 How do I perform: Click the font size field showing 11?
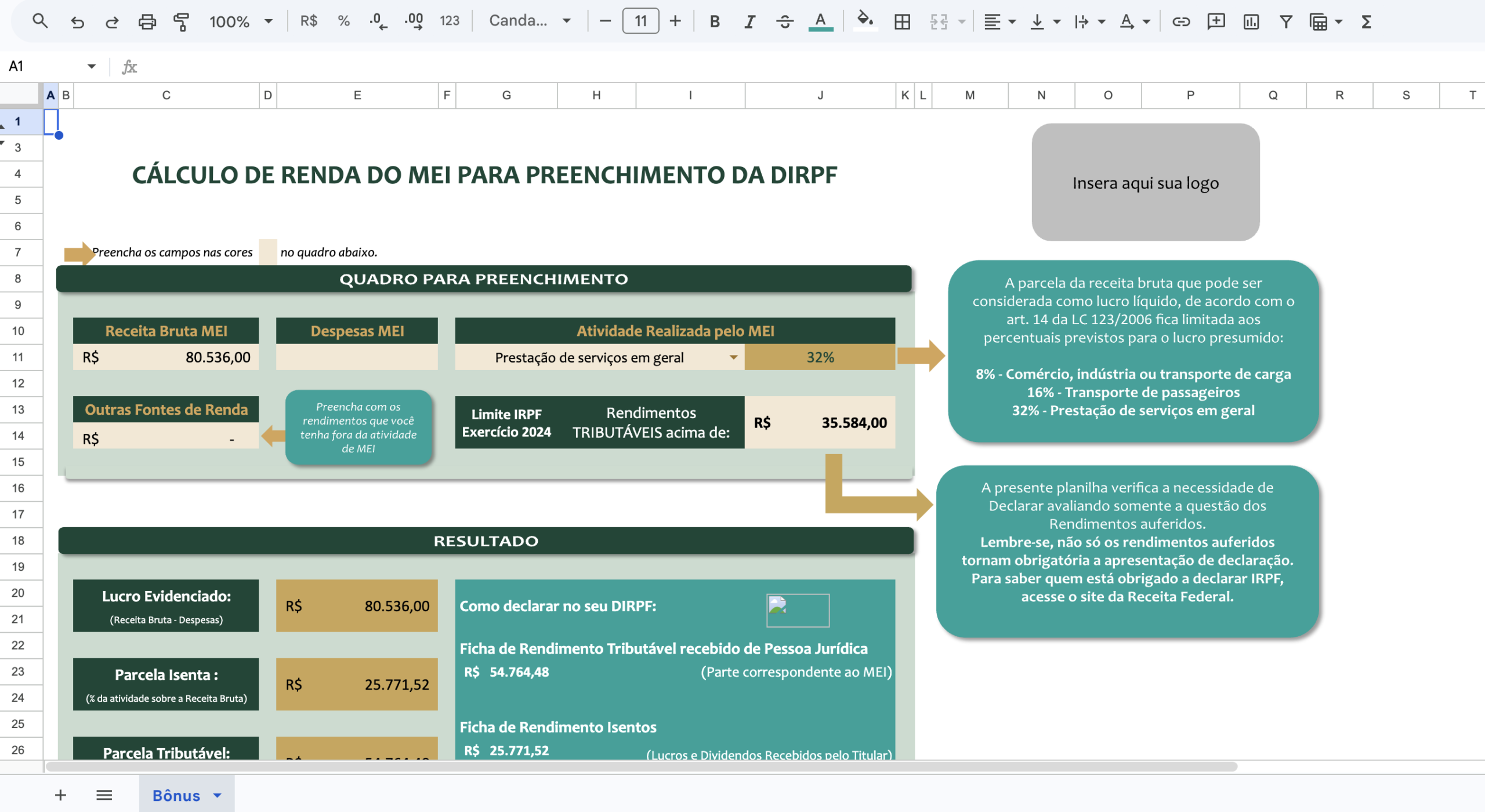click(x=640, y=21)
